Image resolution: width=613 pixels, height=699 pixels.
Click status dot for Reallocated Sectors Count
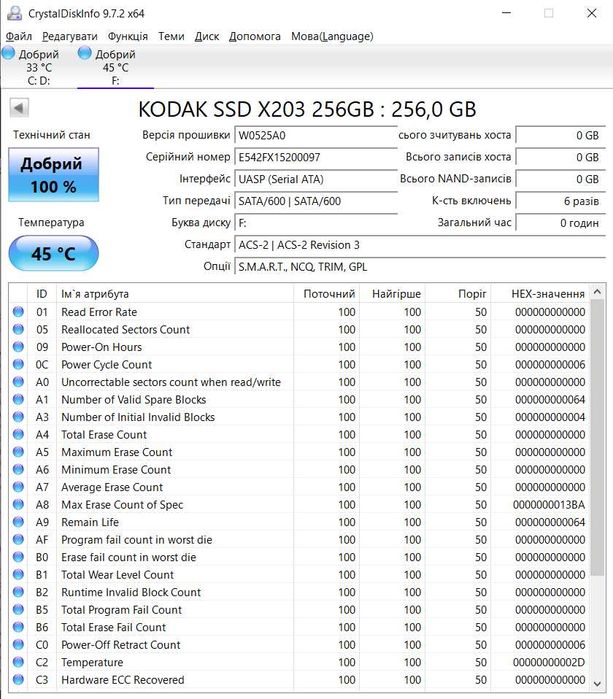pyautogui.click(x=18, y=329)
